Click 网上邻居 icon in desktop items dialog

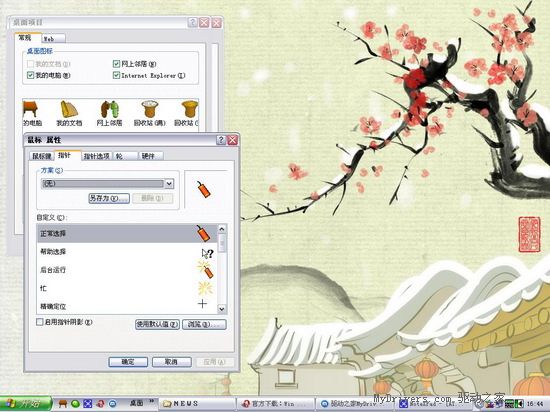coord(109,114)
